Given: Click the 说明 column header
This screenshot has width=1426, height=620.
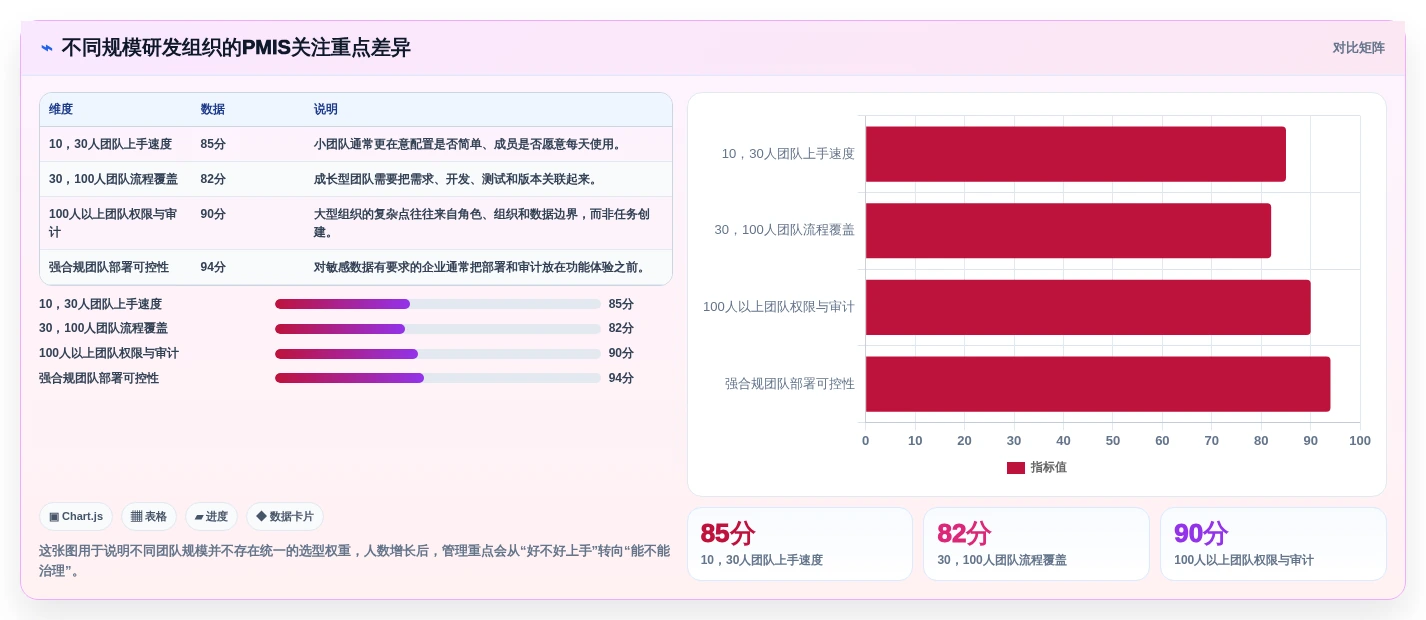Looking at the screenshot, I should [x=326, y=109].
